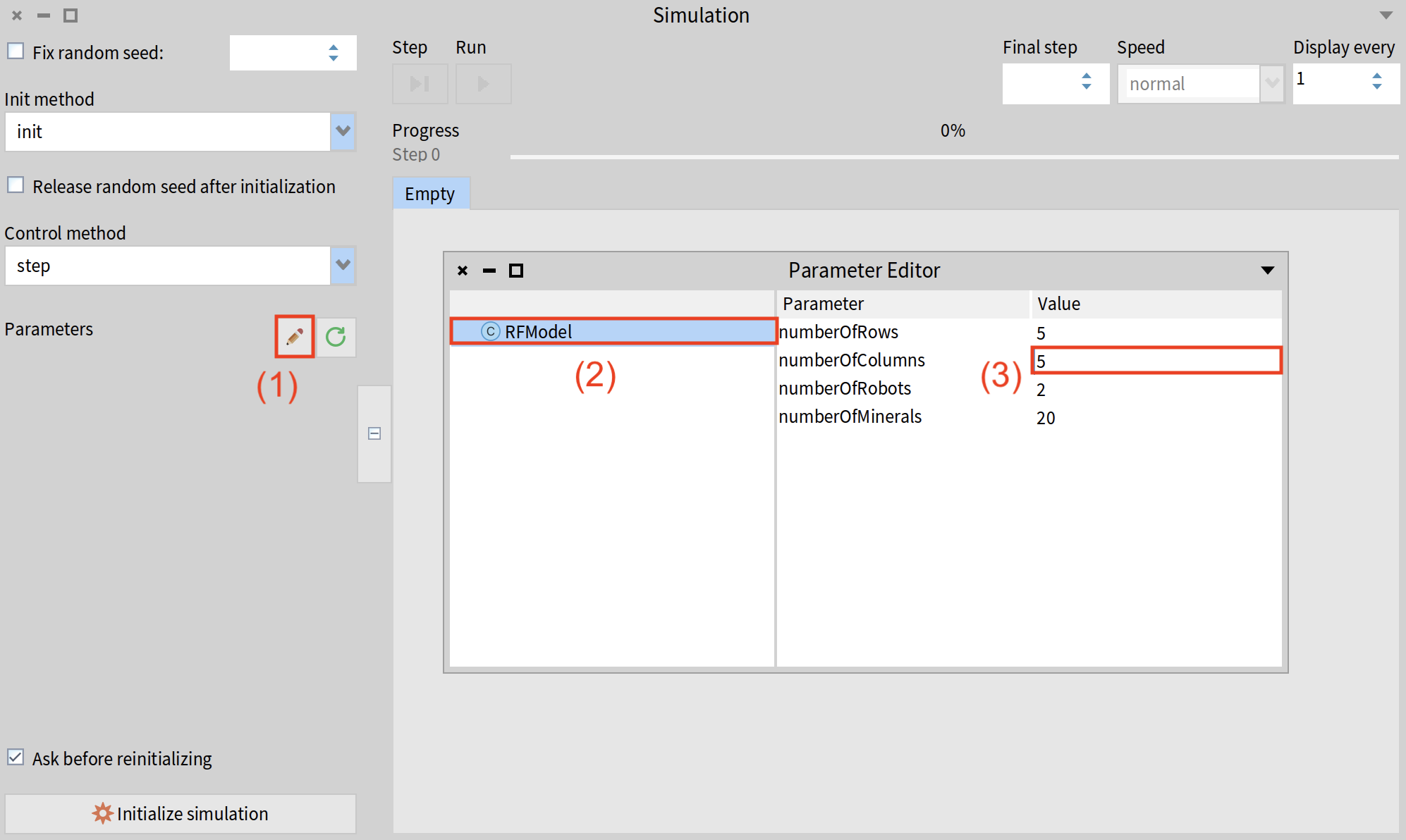Select RFModel in the class list
Viewport: 1406px width, 840px height.
click(x=538, y=331)
